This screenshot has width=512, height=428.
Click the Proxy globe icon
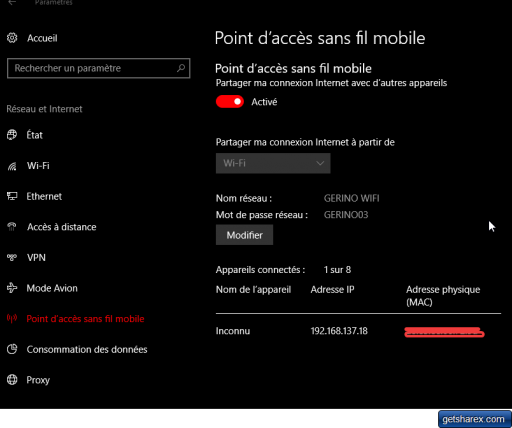click(12, 380)
